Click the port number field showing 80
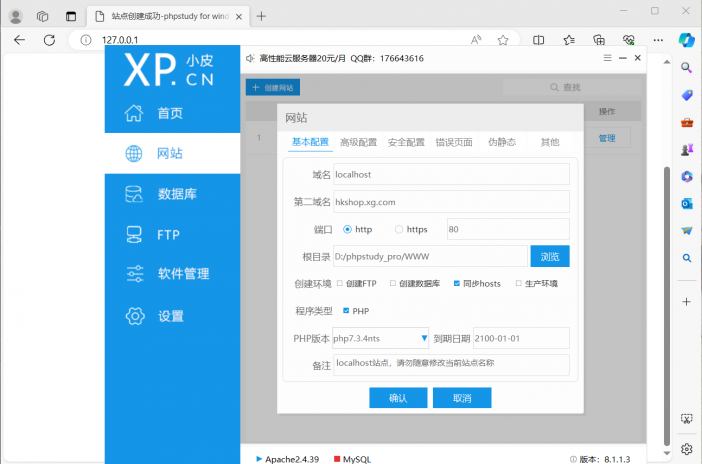Image resolution: width=702 pixels, height=464 pixels. click(508, 229)
